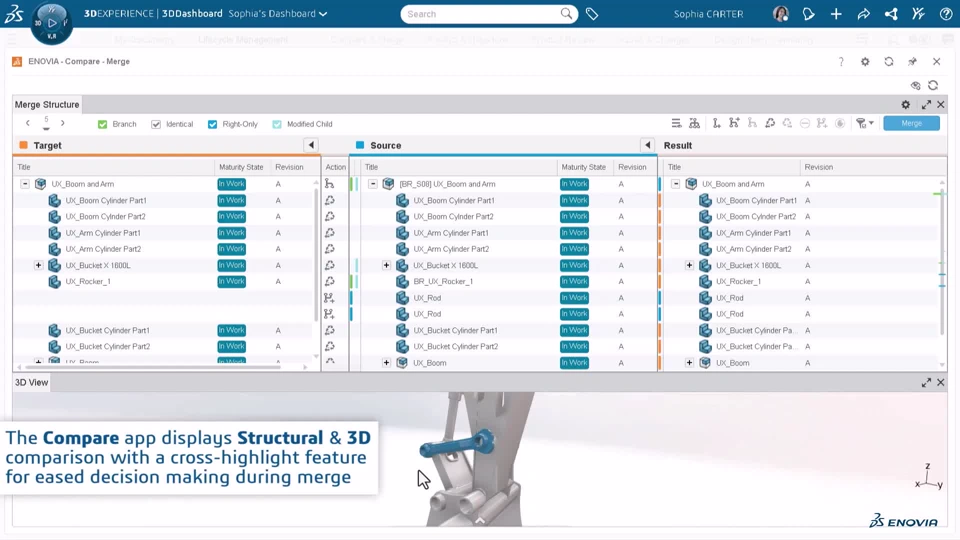The image size is (960, 540).
Task: Toggle the Right-Only checkbox
Action: (x=212, y=124)
